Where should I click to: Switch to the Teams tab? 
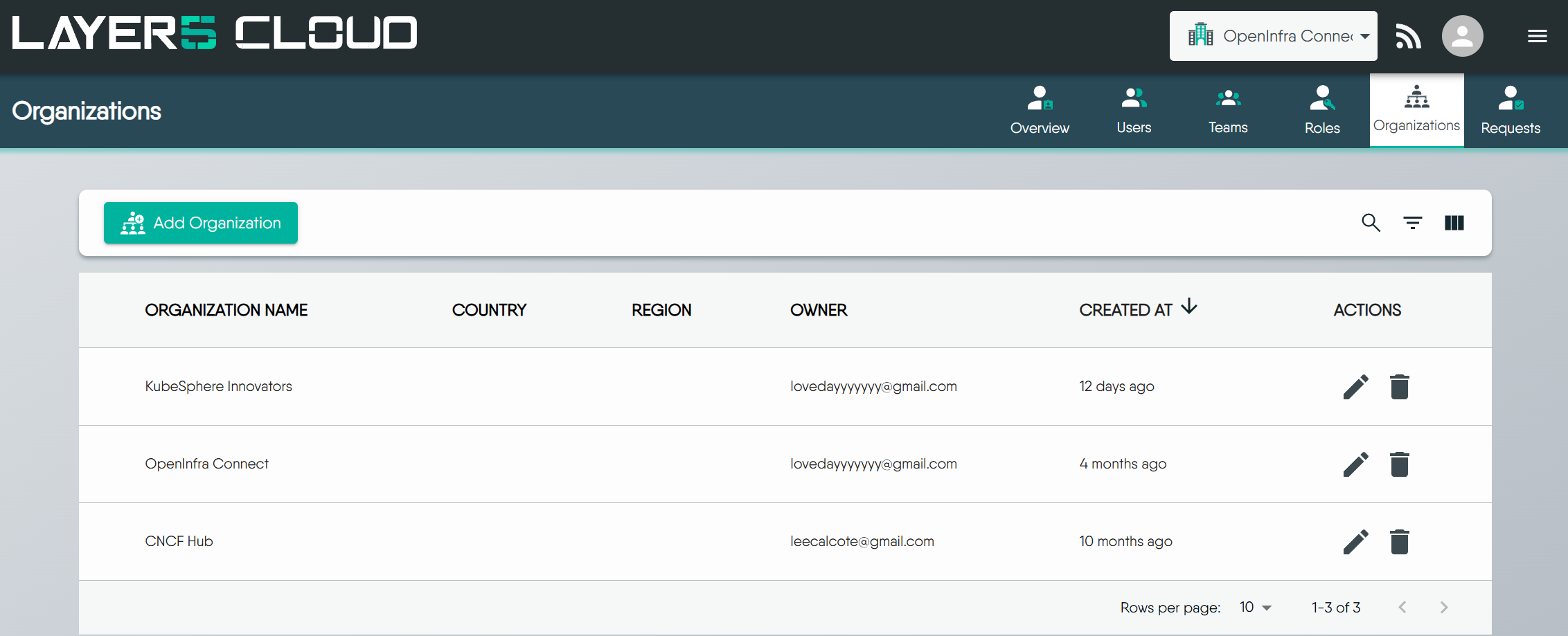pyautogui.click(x=1228, y=111)
